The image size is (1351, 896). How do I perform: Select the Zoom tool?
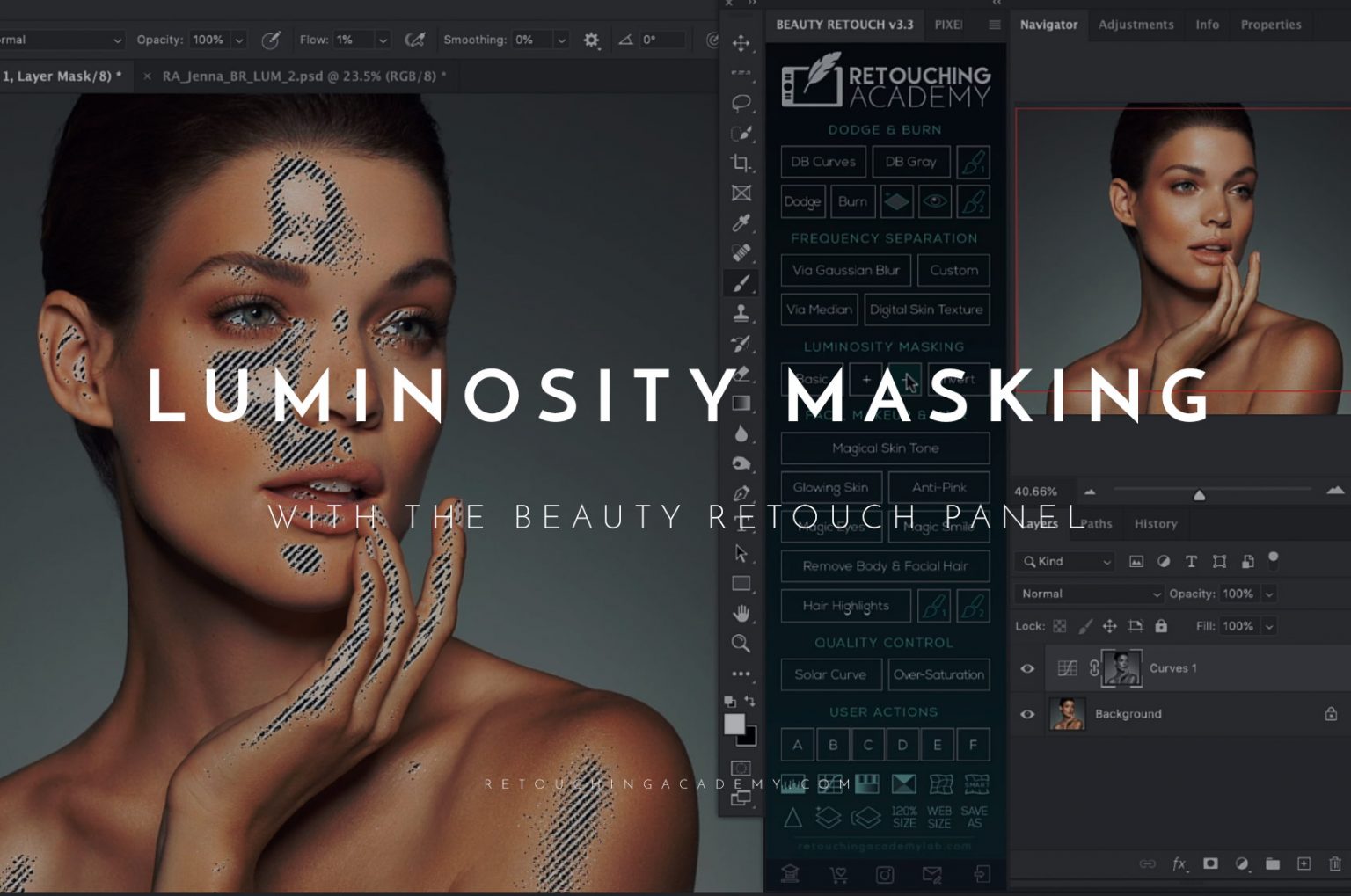pos(741,644)
